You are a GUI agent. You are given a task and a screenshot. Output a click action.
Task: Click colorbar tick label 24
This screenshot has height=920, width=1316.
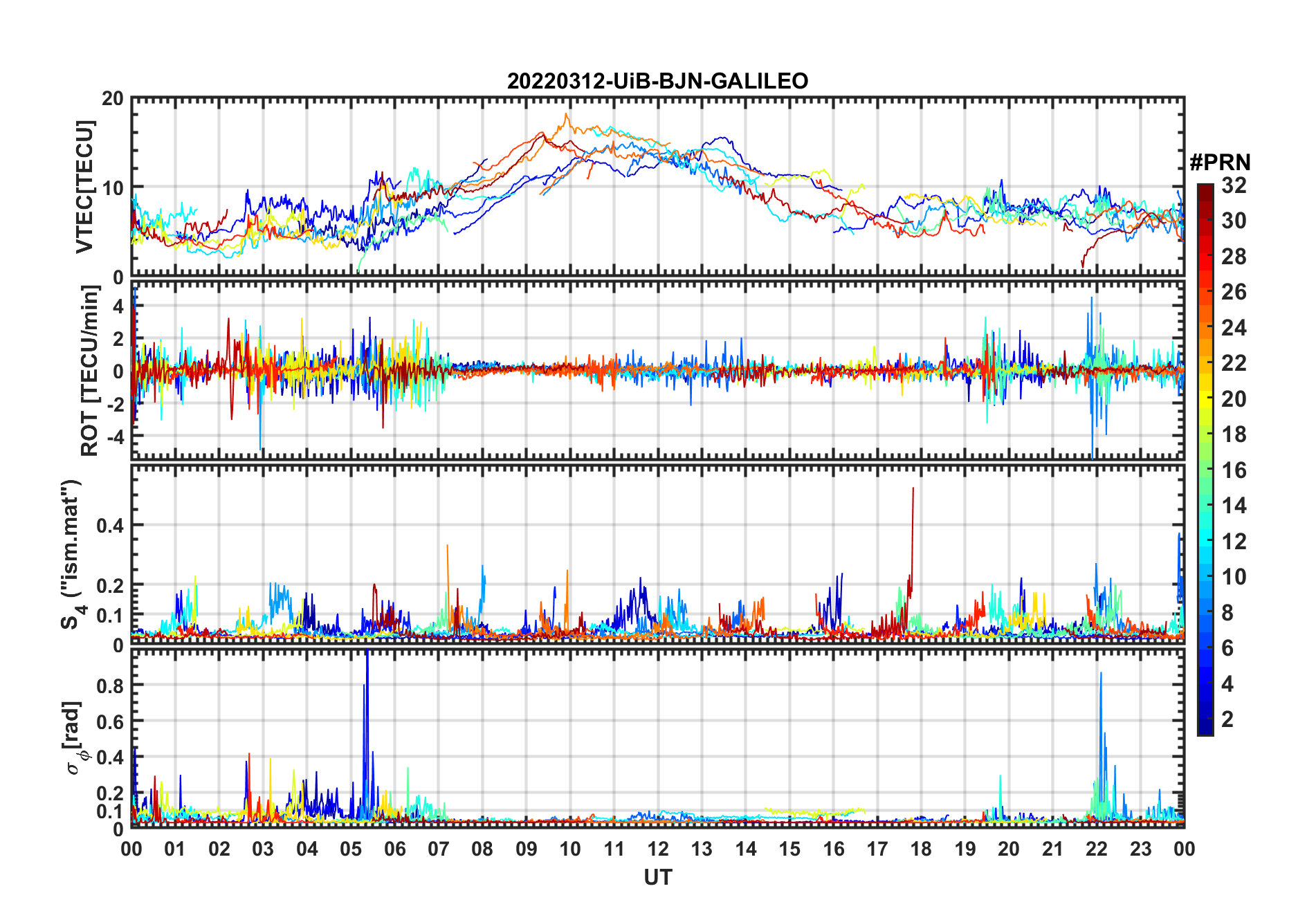pyautogui.click(x=1234, y=328)
